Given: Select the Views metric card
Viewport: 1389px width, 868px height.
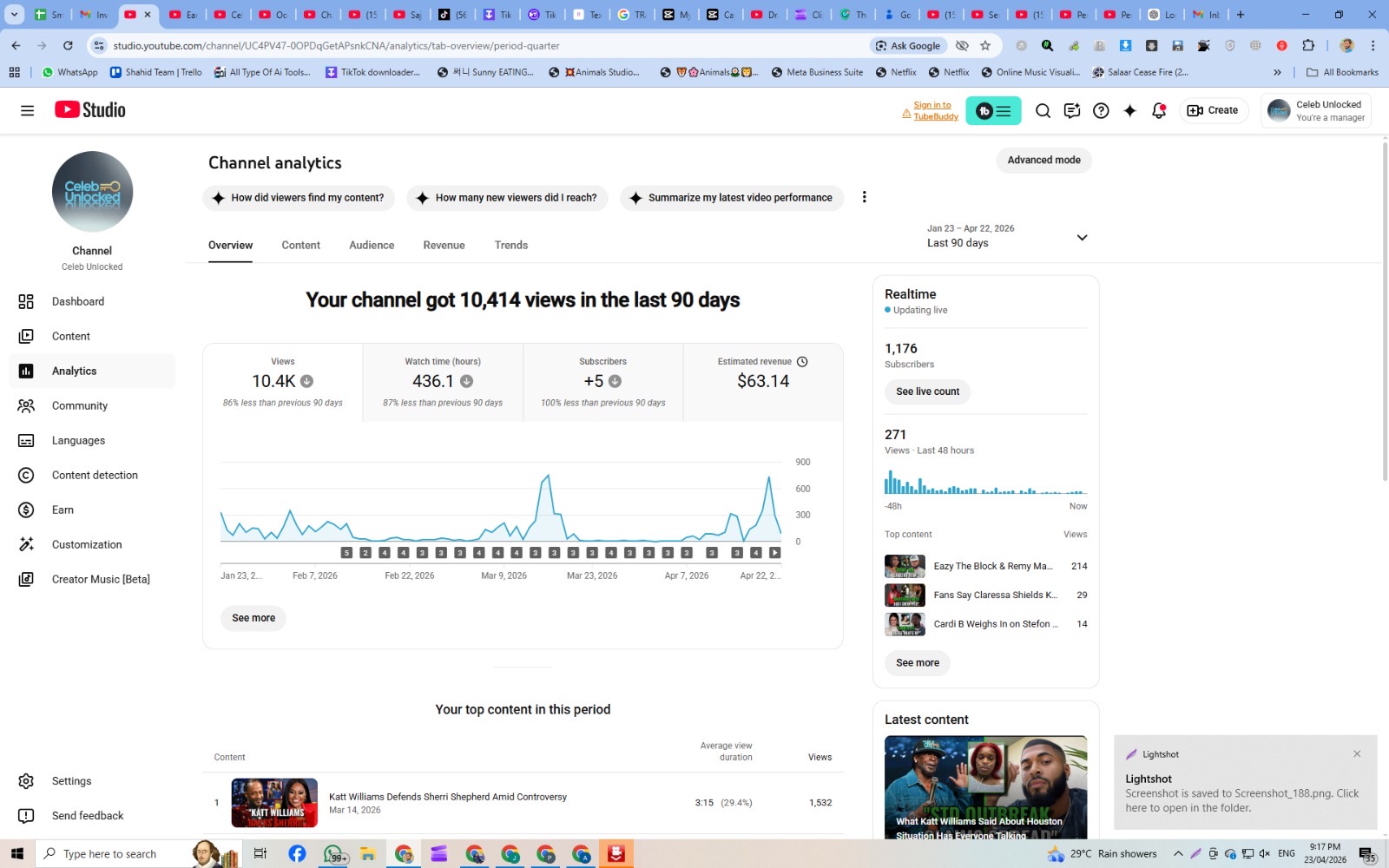Looking at the screenshot, I should click(x=283, y=383).
